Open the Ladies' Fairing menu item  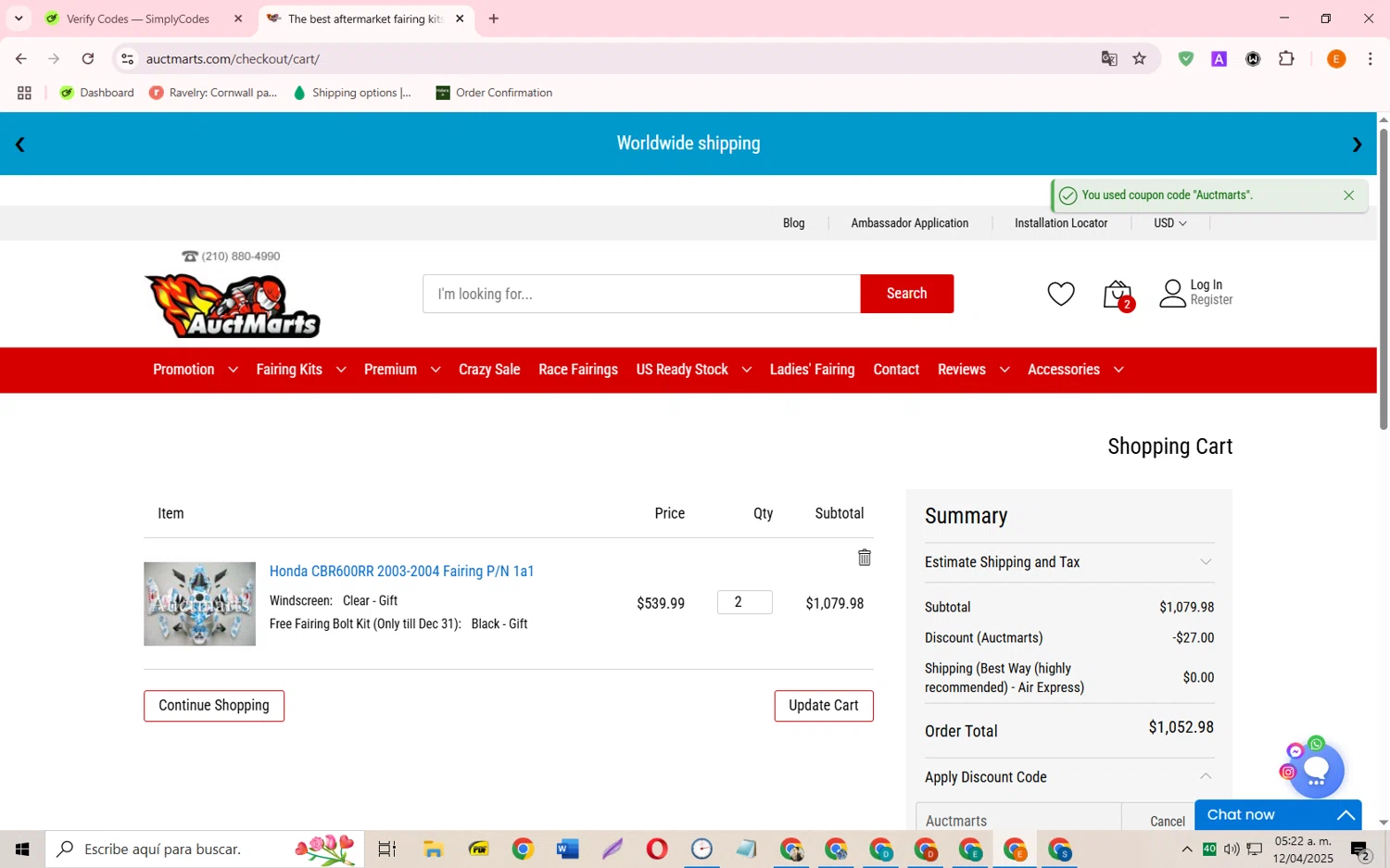812,370
